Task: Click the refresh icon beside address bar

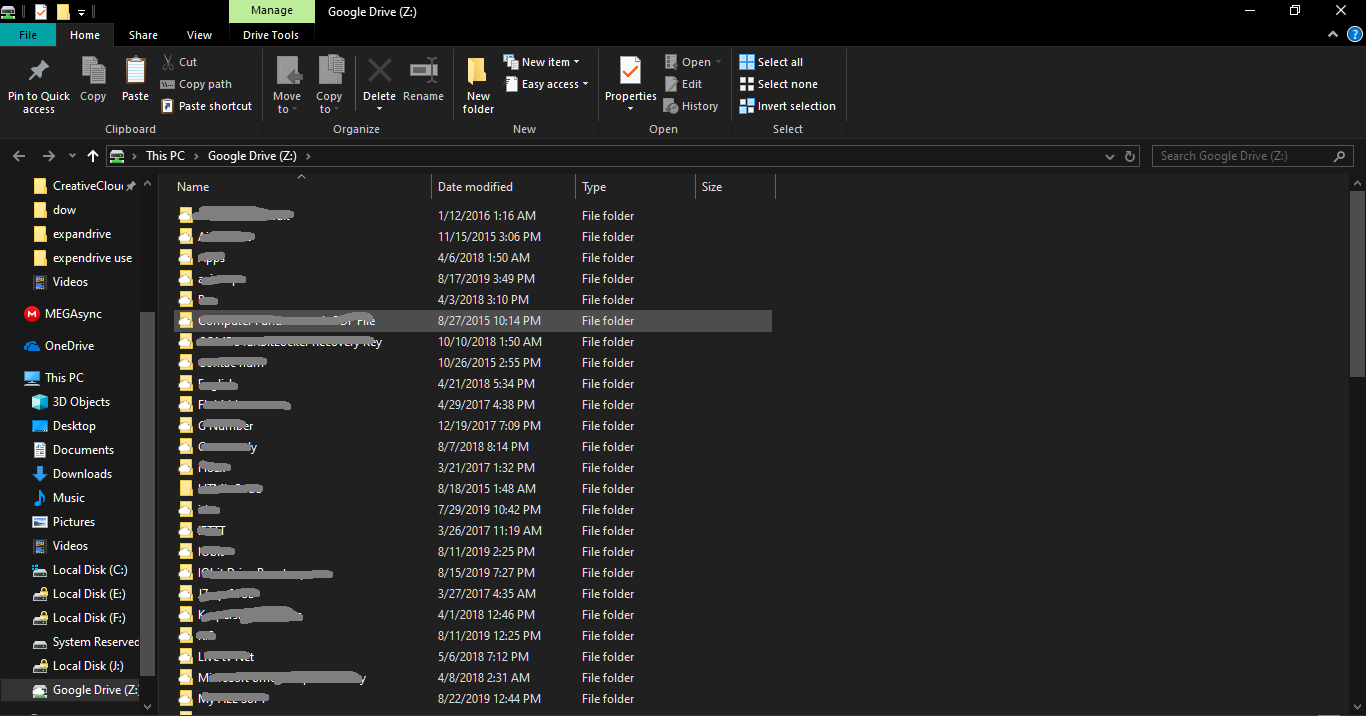Action: coord(1131,157)
